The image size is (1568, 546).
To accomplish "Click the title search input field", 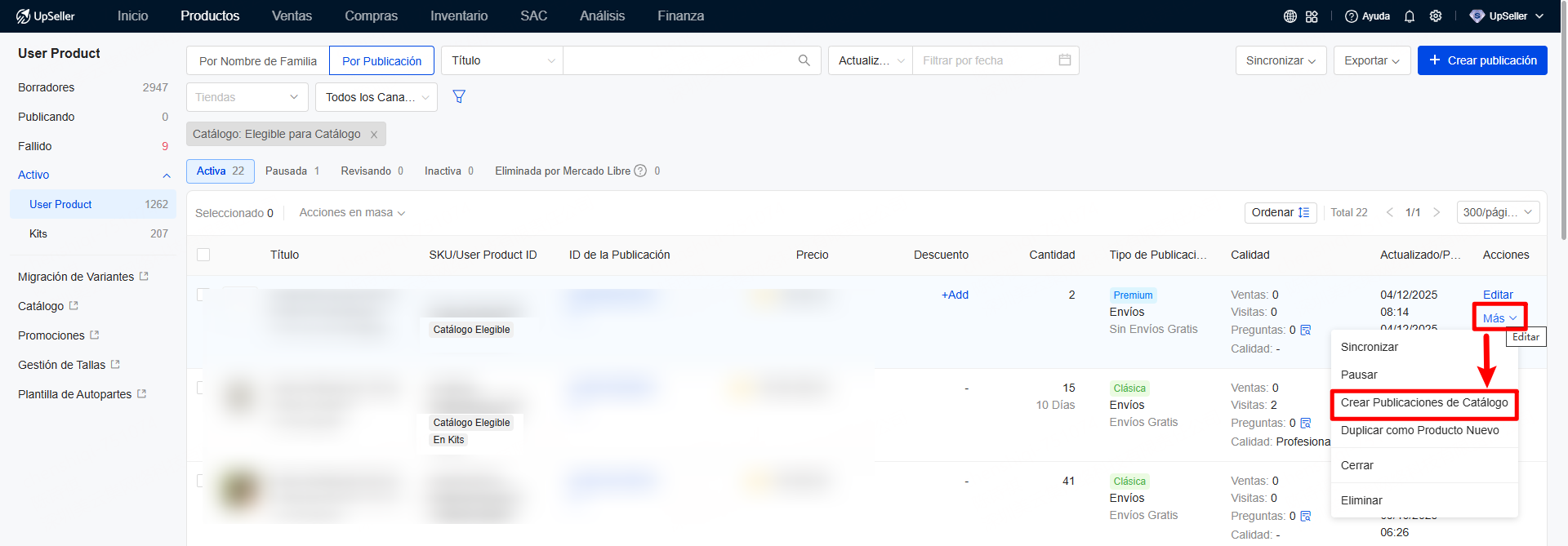I will click(678, 60).
